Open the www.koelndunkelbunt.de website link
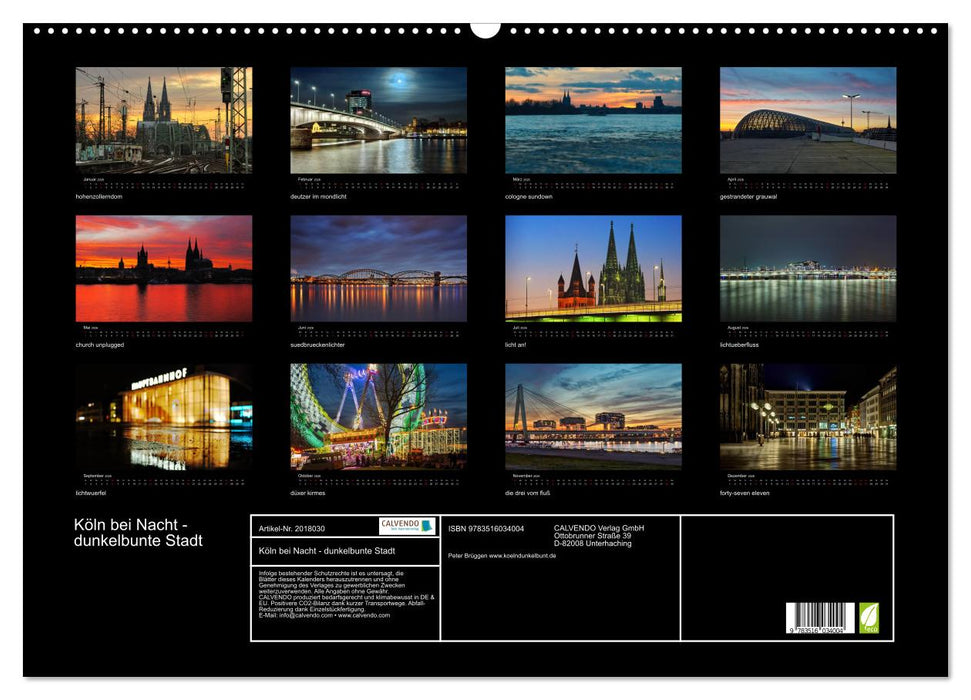Image resolution: width=971 pixels, height=700 pixels. 522,556
